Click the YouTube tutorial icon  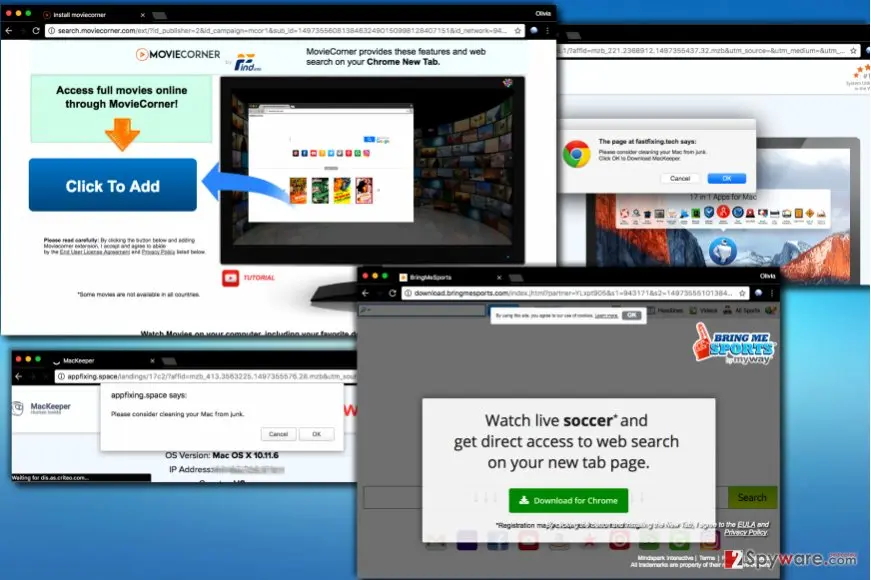[x=231, y=278]
